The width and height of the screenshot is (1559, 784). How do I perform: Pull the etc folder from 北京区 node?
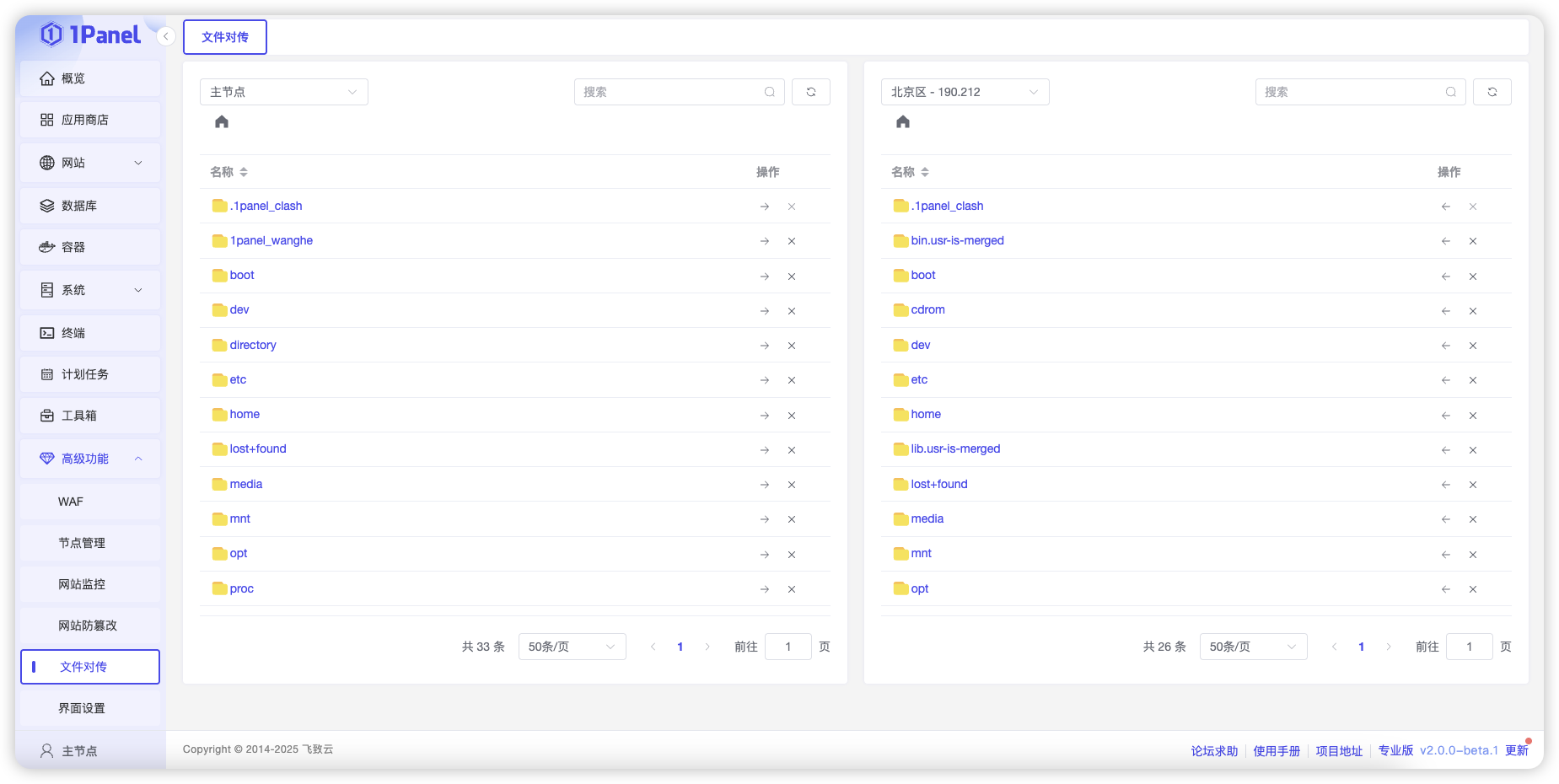point(1445,380)
